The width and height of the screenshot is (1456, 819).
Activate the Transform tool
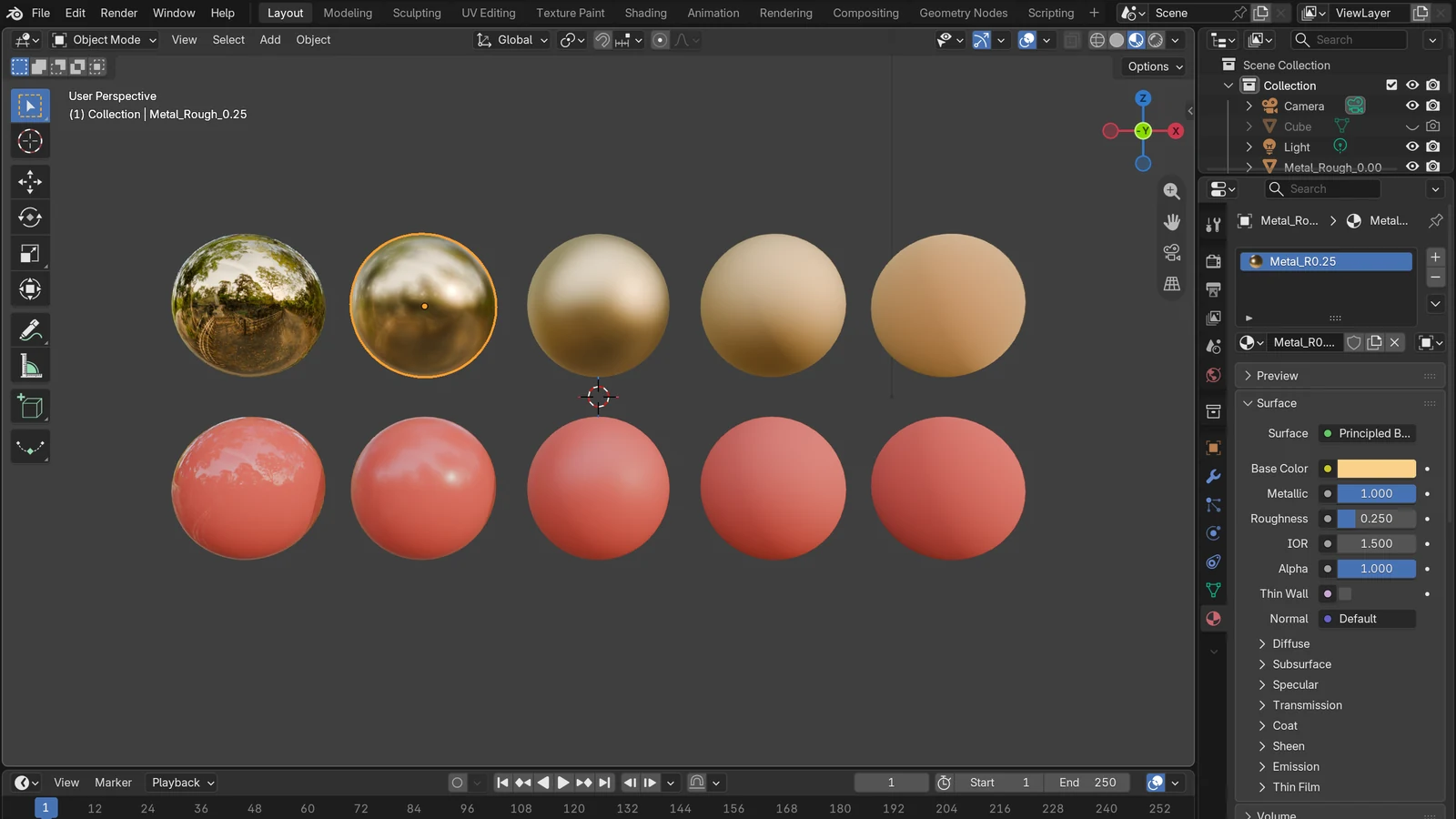click(30, 289)
